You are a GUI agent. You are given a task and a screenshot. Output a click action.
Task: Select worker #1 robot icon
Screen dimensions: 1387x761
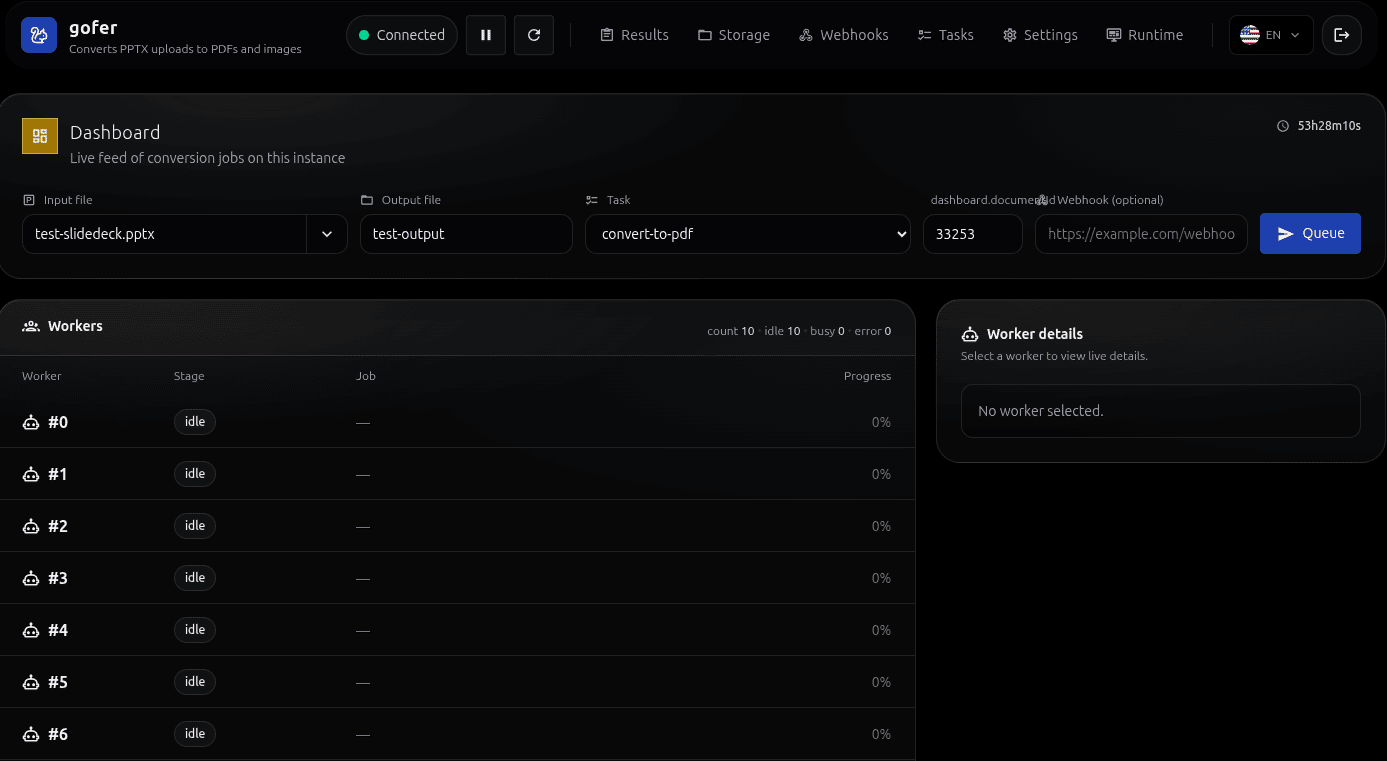tap(31, 474)
